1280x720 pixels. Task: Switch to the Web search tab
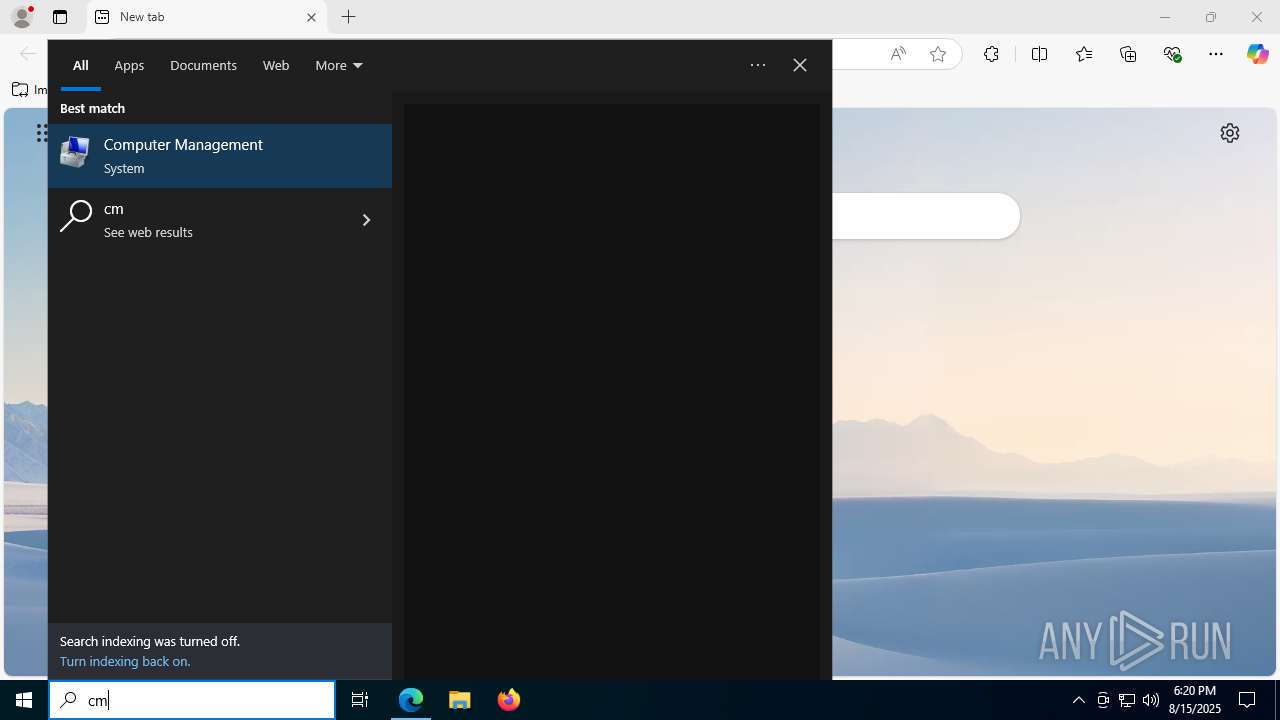pyautogui.click(x=276, y=65)
